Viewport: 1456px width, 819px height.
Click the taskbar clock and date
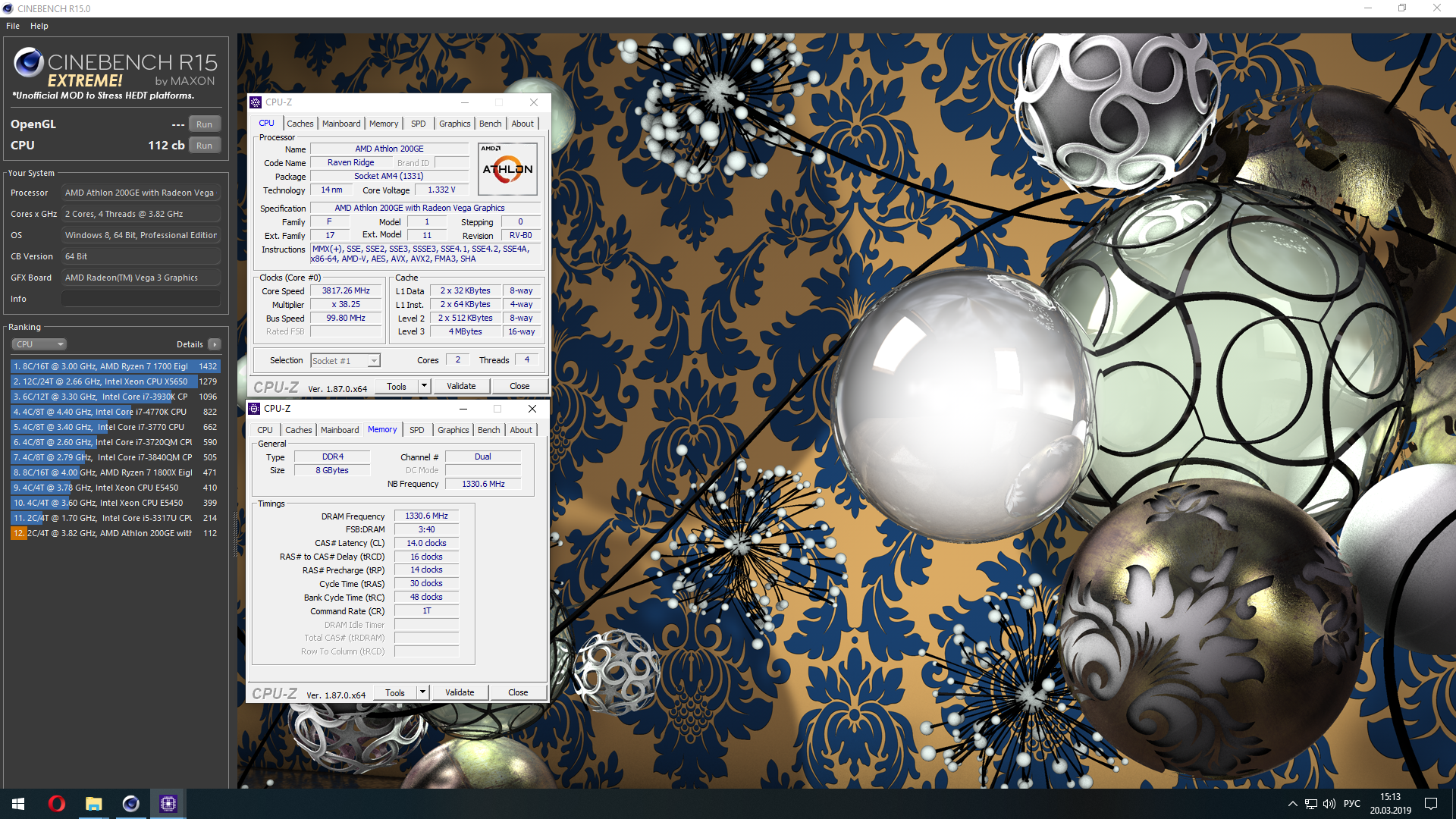point(1390,804)
